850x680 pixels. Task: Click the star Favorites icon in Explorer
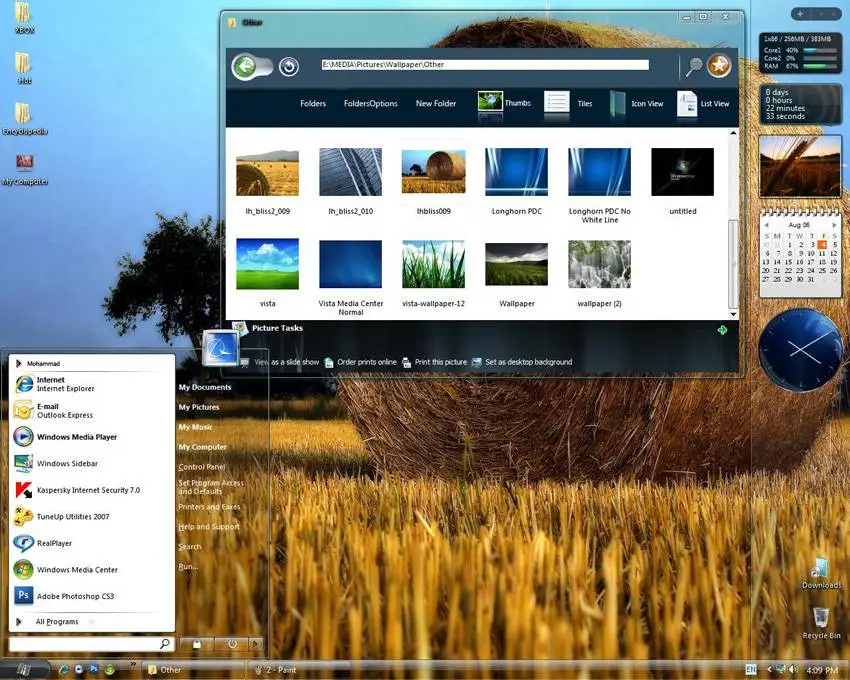coord(719,66)
